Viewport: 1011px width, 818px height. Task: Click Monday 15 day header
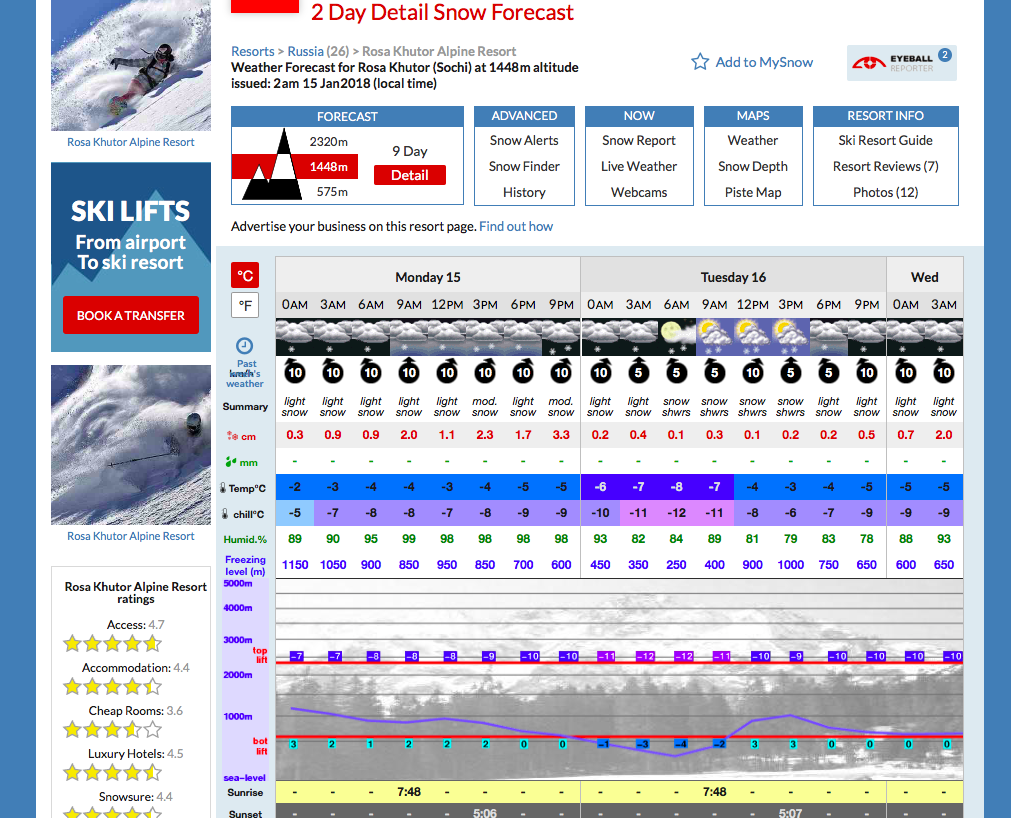point(428,277)
